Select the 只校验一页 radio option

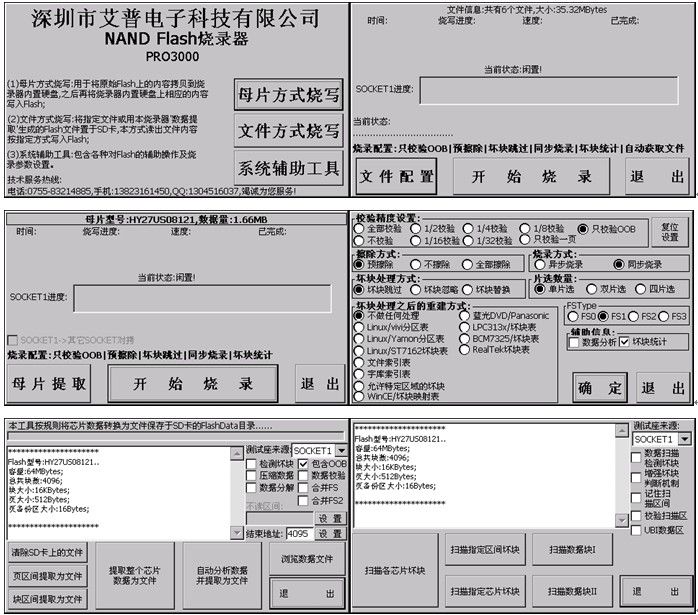[x=525, y=239]
